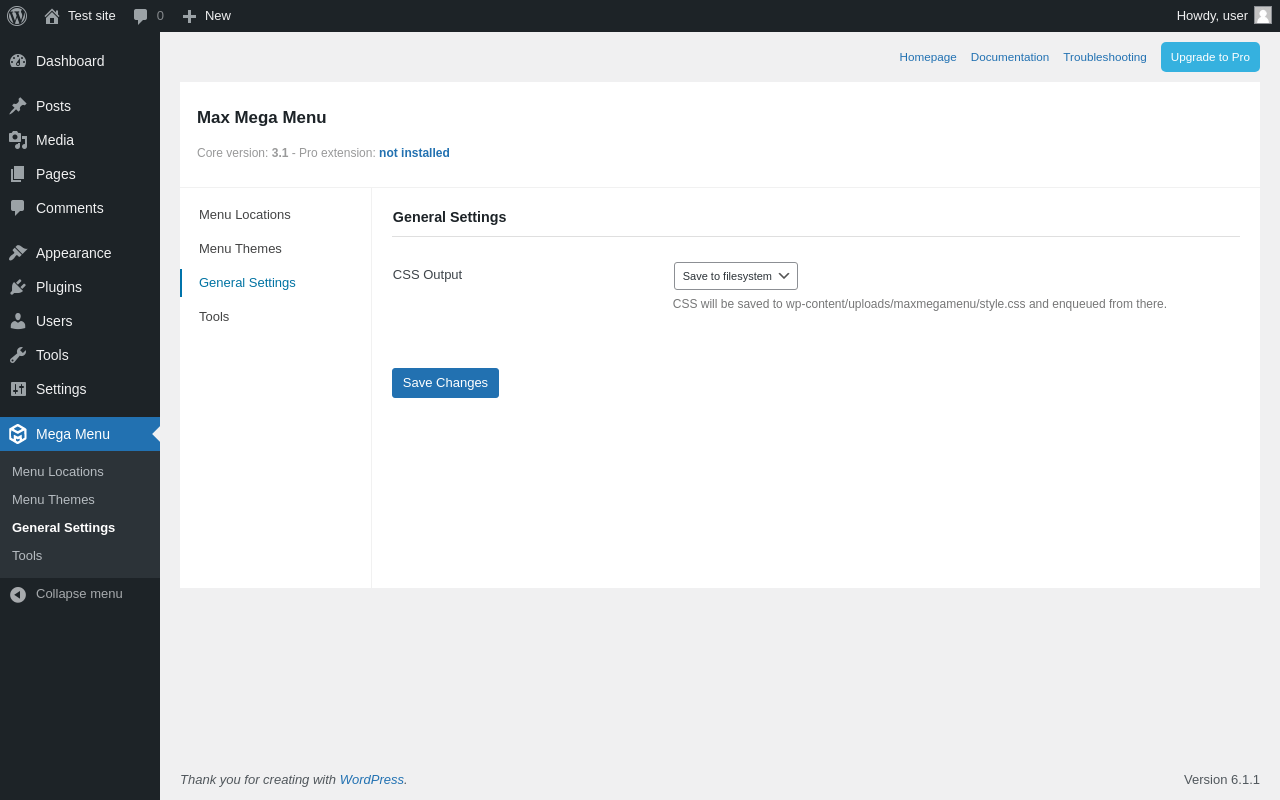
Task: Select Pages in the admin sidebar
Action: click(x=80, y=174)
